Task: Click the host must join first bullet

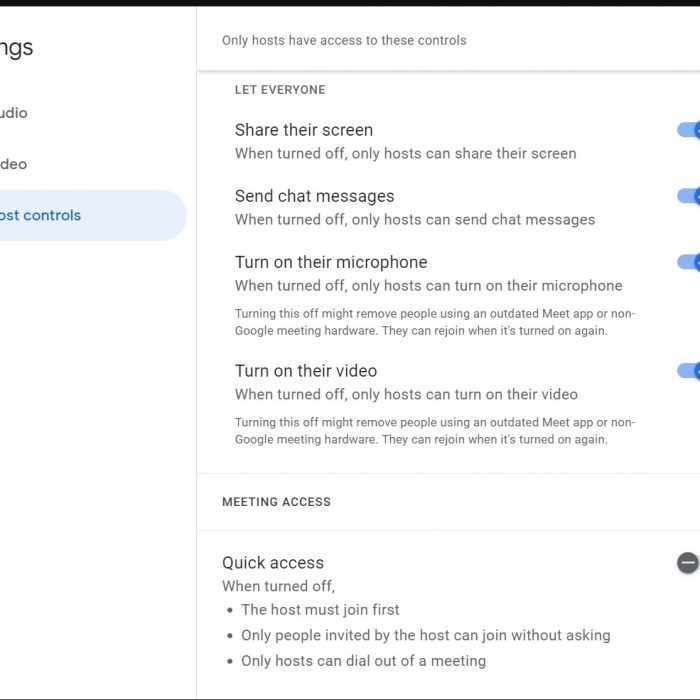Action: pyautogui.click(x=320, y=610)
